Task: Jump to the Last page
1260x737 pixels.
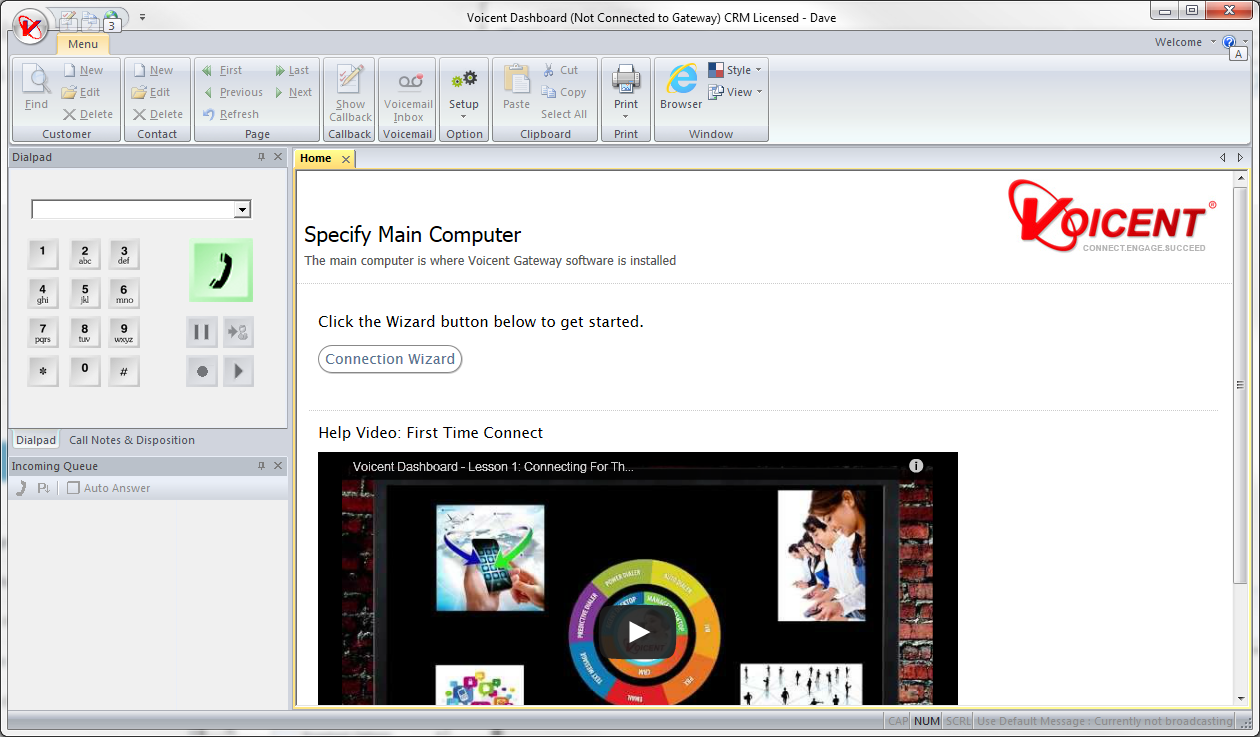Action: 292,71
